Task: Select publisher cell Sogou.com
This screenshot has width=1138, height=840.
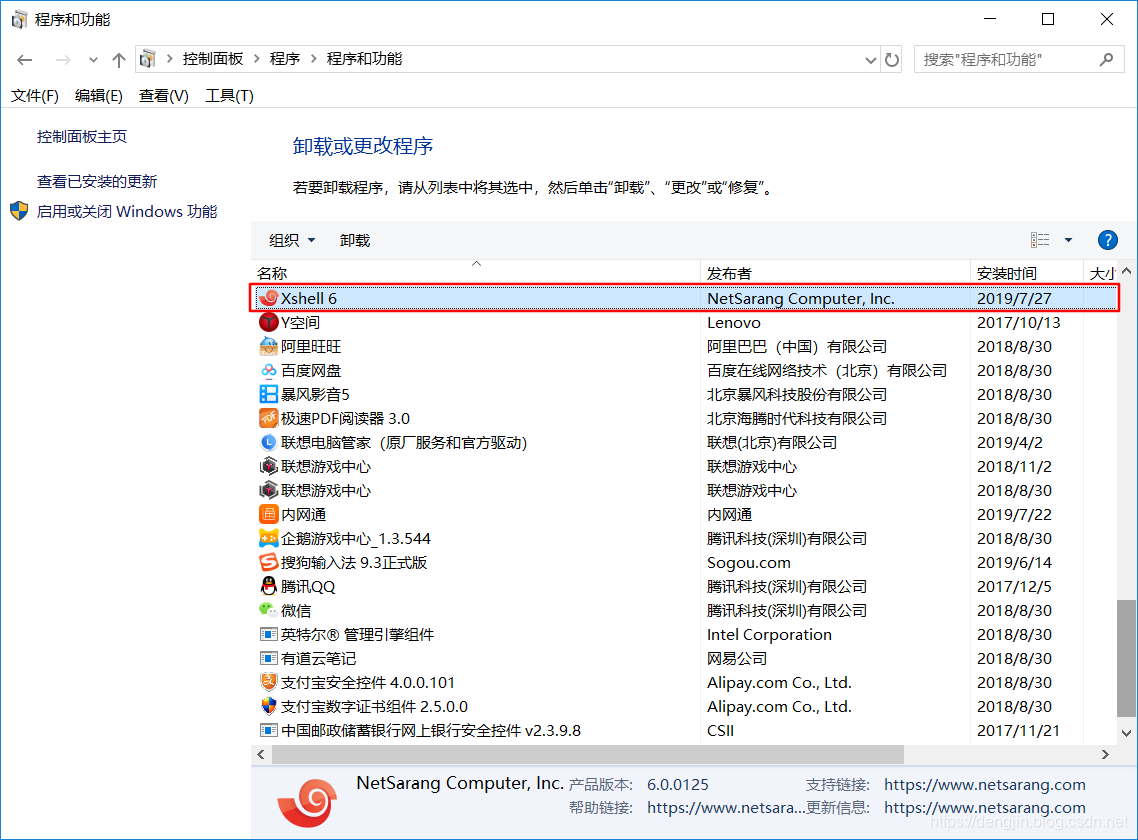Action: (x=749, y=562)
